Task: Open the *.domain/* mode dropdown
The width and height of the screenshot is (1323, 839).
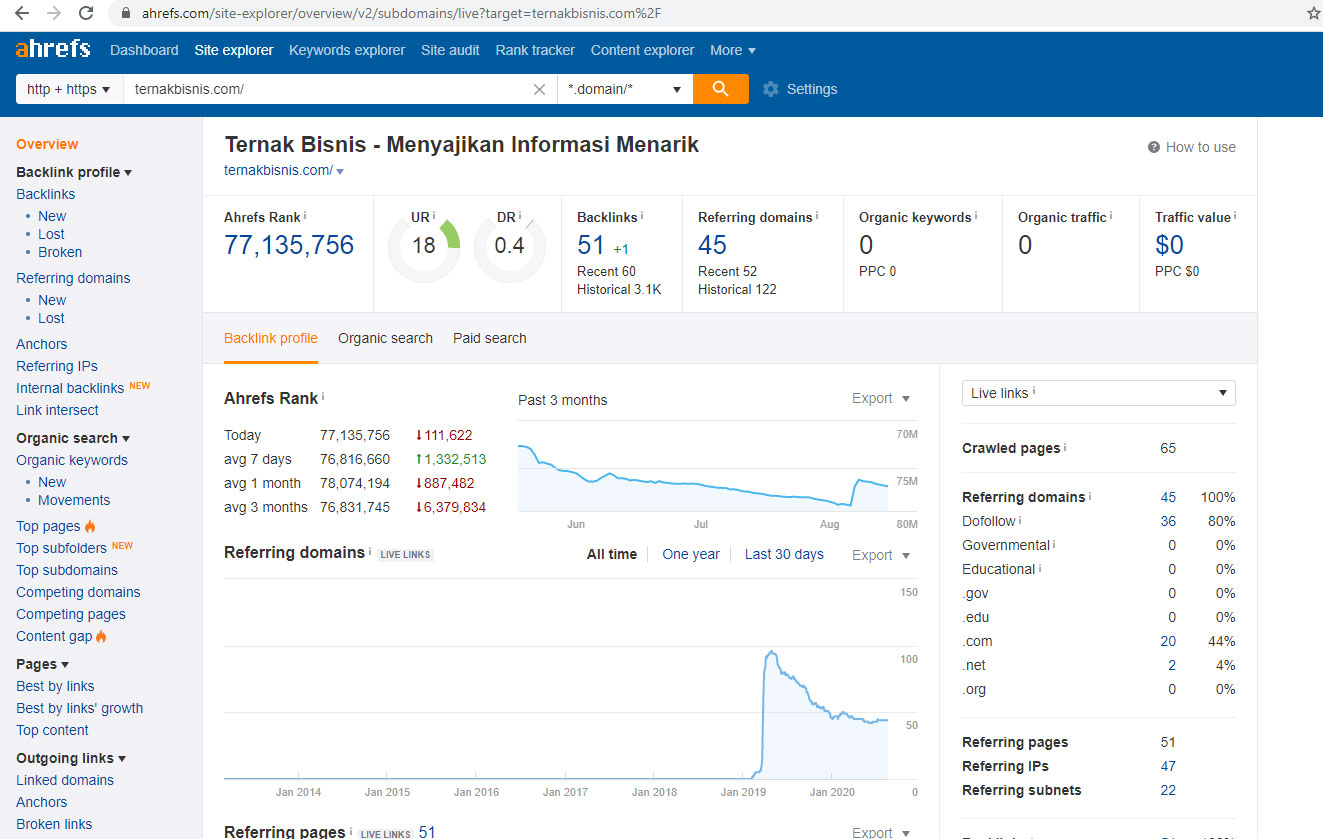Action: point(625,89)
